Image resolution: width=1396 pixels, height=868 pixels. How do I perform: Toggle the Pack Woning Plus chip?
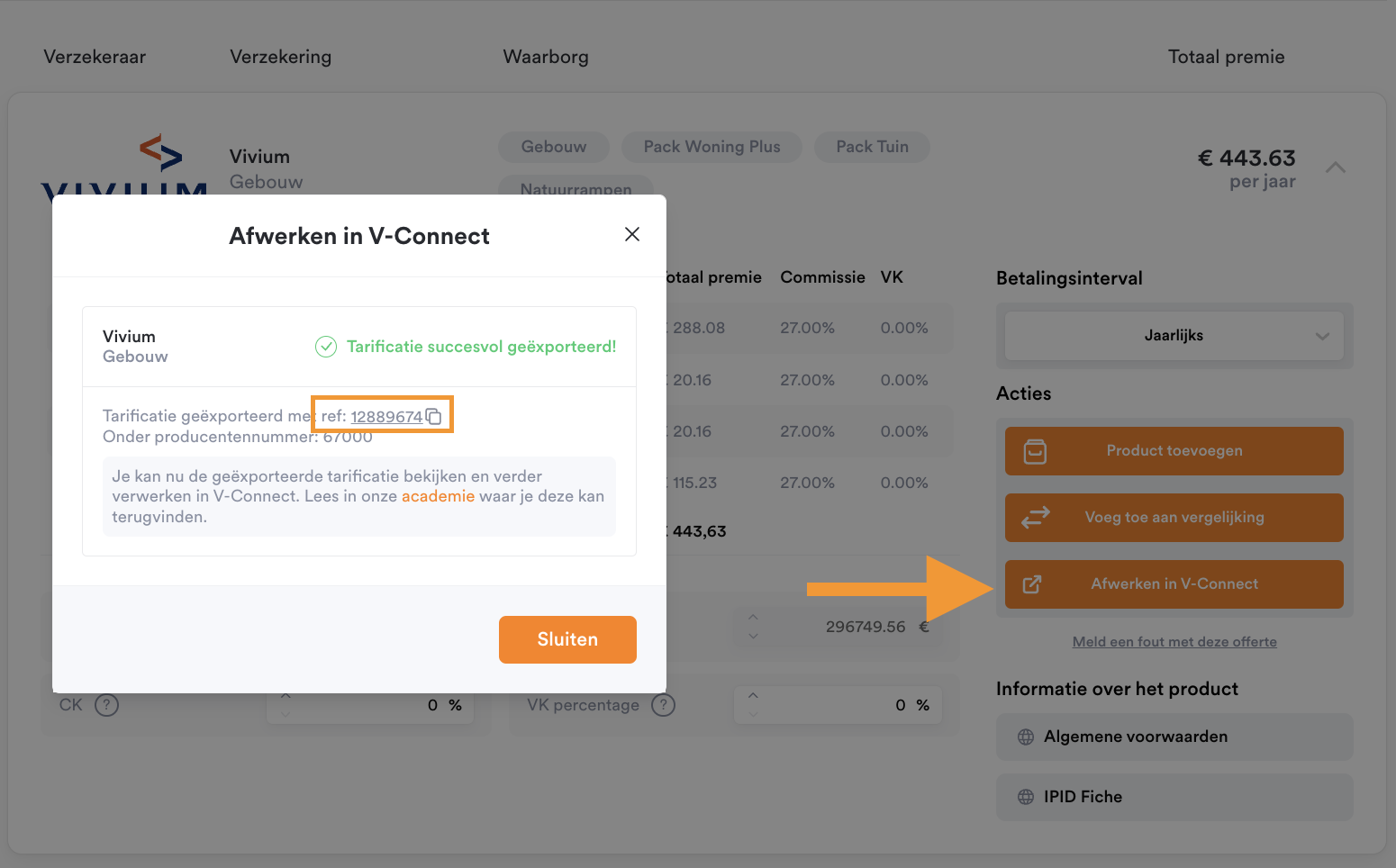712,147
